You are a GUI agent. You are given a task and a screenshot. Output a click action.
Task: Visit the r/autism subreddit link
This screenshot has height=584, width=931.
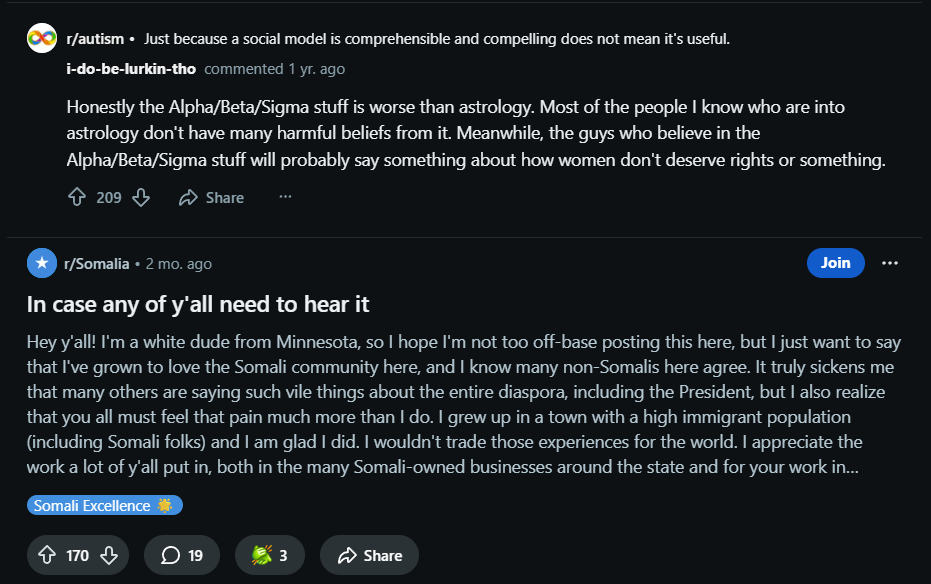point(95,39)
